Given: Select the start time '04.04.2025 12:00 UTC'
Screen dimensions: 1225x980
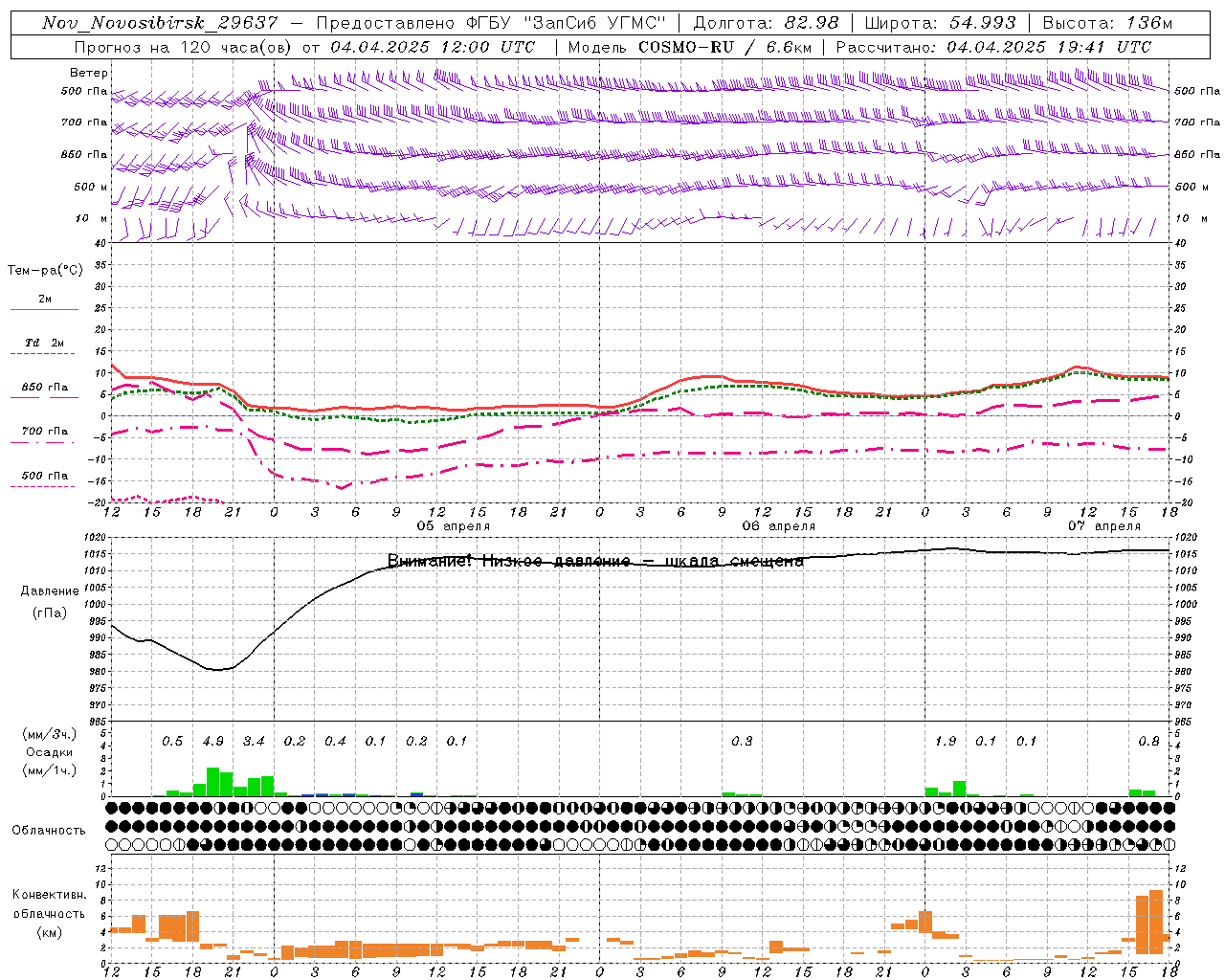Looking at the screenshot, I should point(433,47).
